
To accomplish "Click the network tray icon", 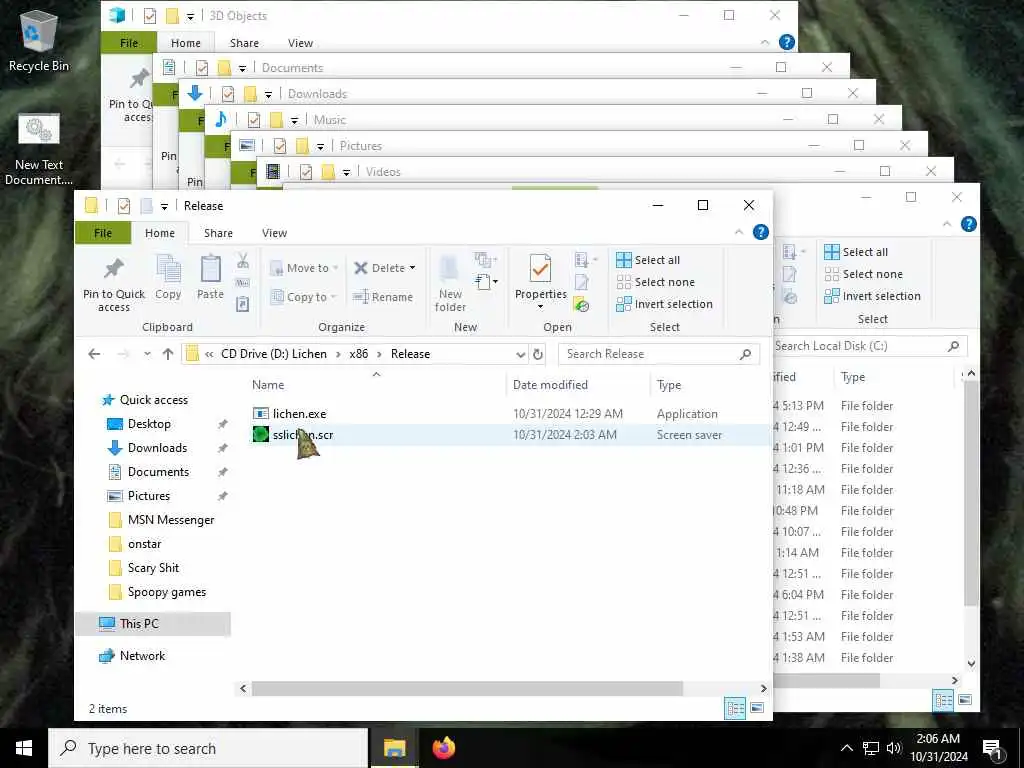I will pos(871,748).
